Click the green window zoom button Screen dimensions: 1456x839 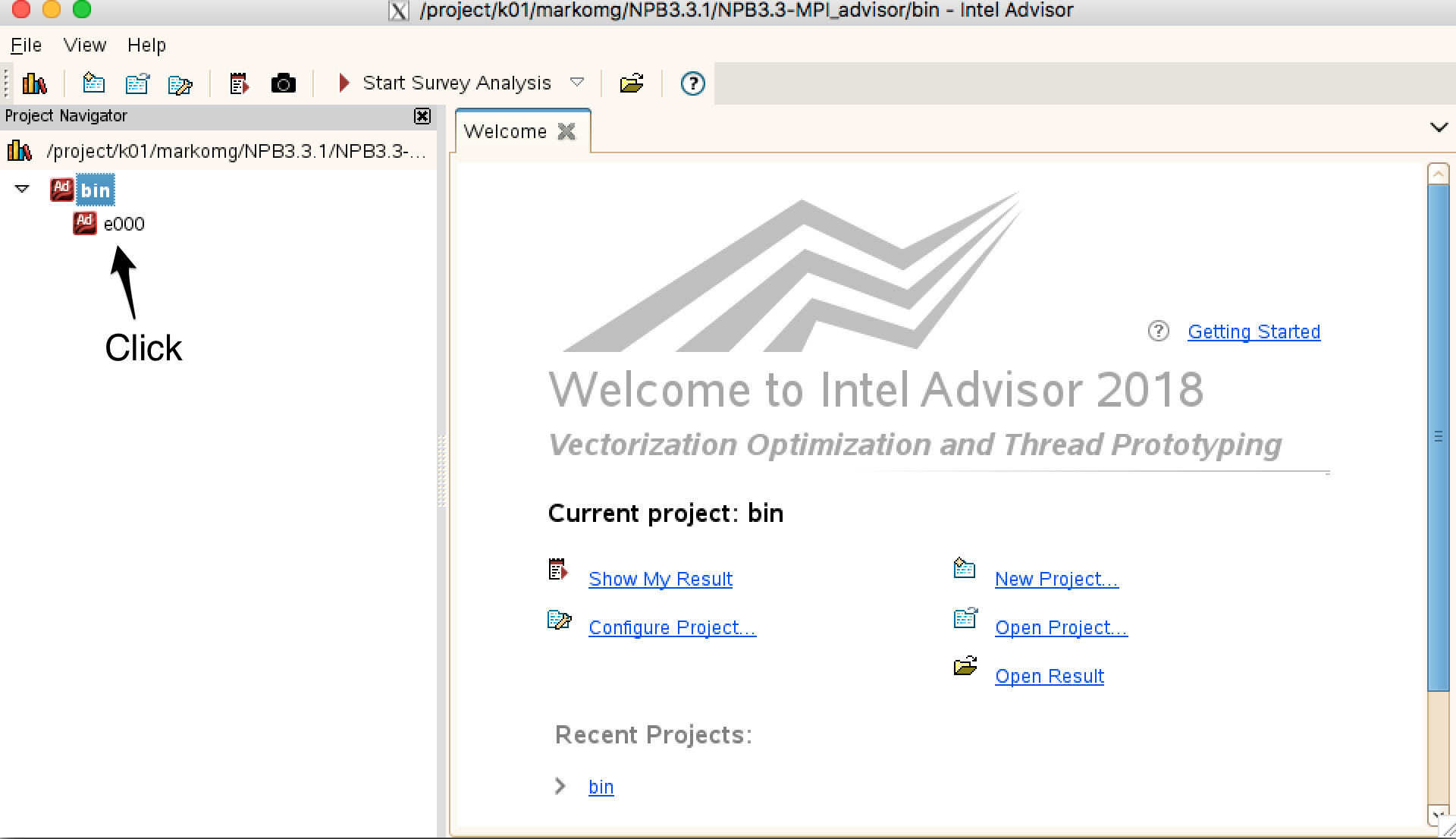tap(81, 10)
